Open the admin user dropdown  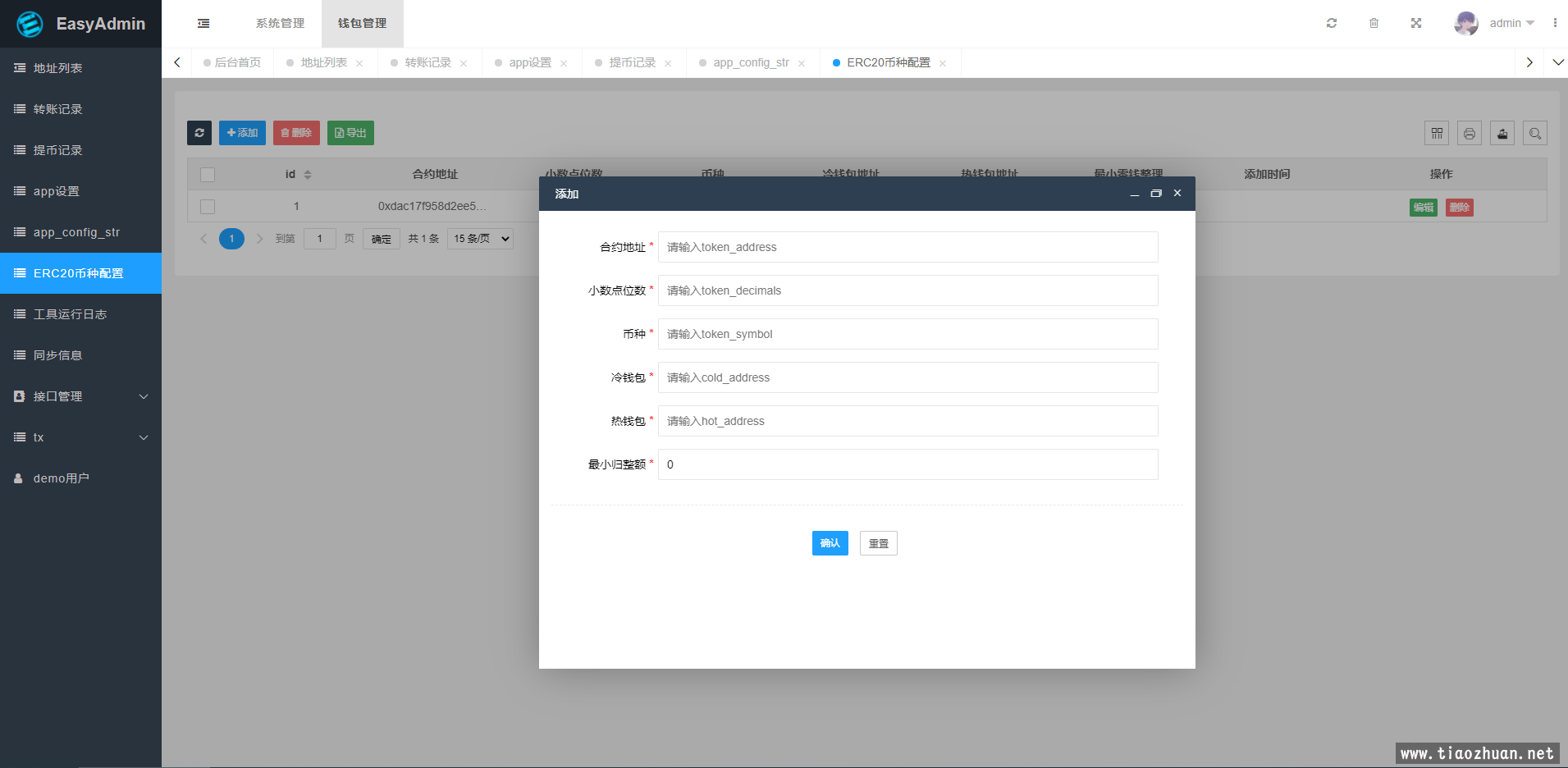click(x=1511, y=23)
